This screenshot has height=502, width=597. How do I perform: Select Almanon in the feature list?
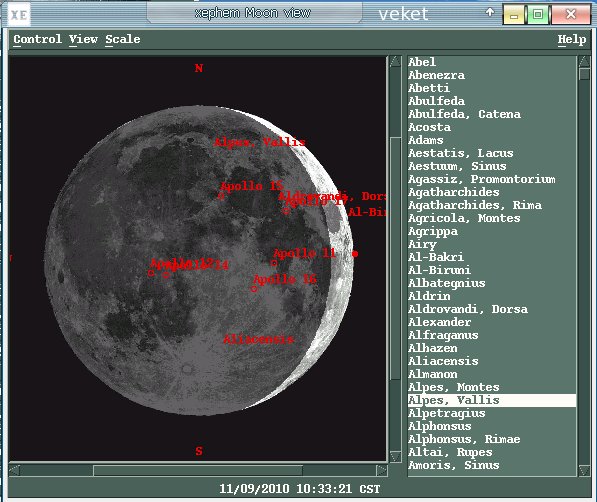[492, 374]
